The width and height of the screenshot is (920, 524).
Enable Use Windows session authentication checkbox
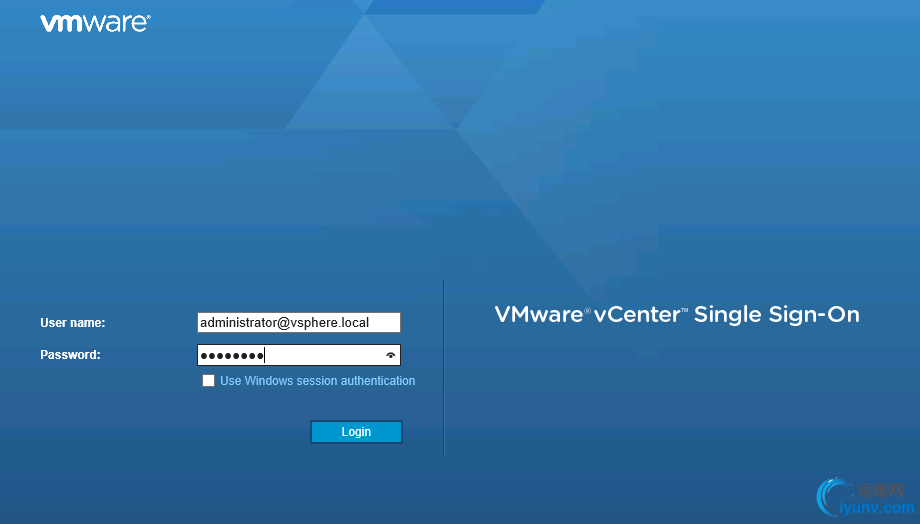[x=208, y=381]
